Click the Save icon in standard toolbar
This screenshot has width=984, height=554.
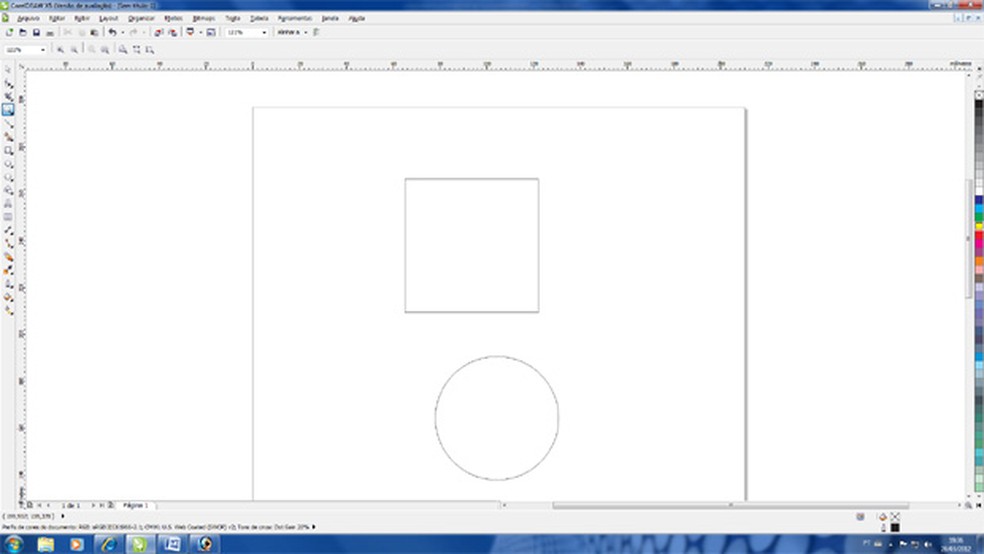click(x=36, y=32)
